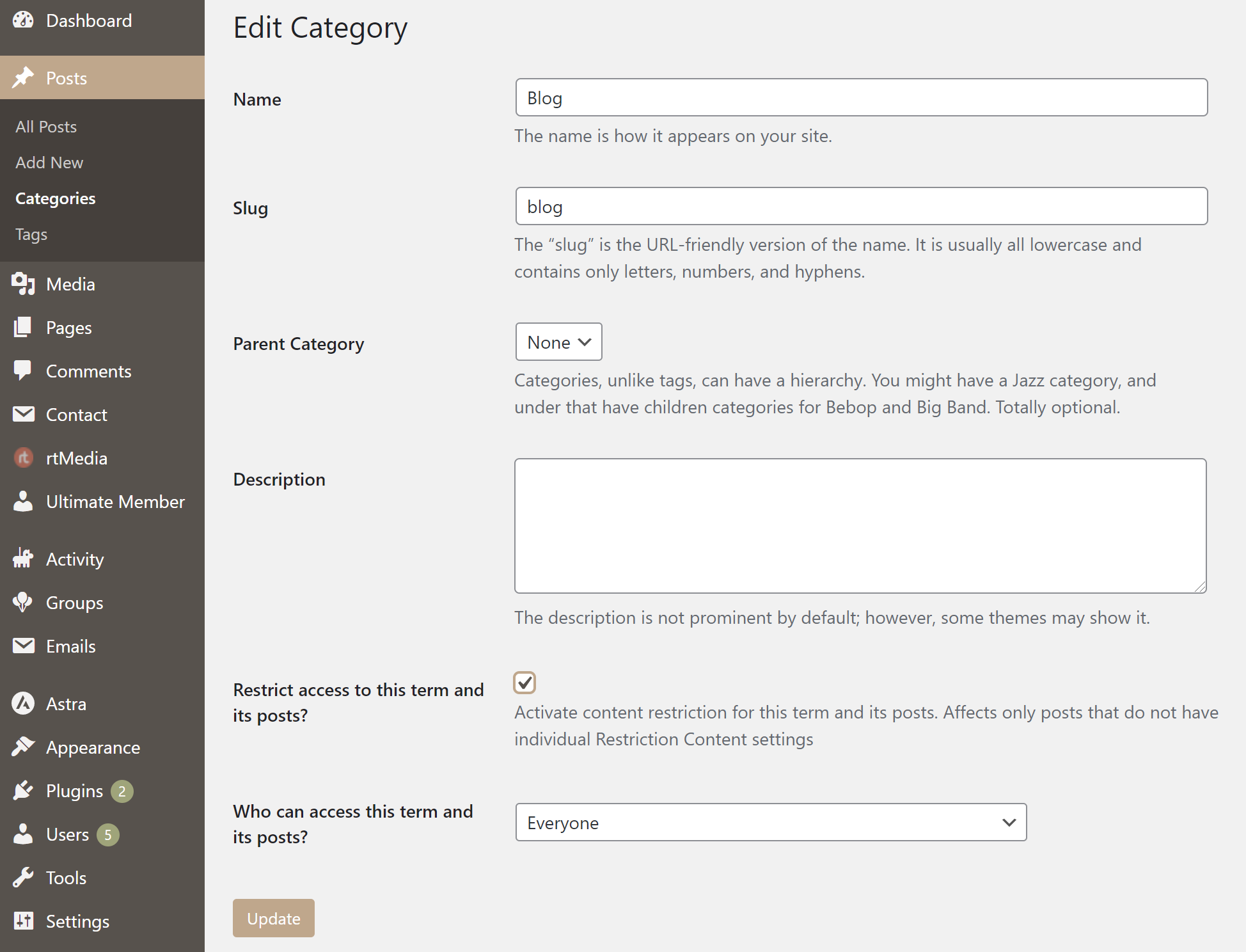Screen dimensions: 1246x952
Task: Click the Appearance paintbrush icon
Action: [23, 747]
